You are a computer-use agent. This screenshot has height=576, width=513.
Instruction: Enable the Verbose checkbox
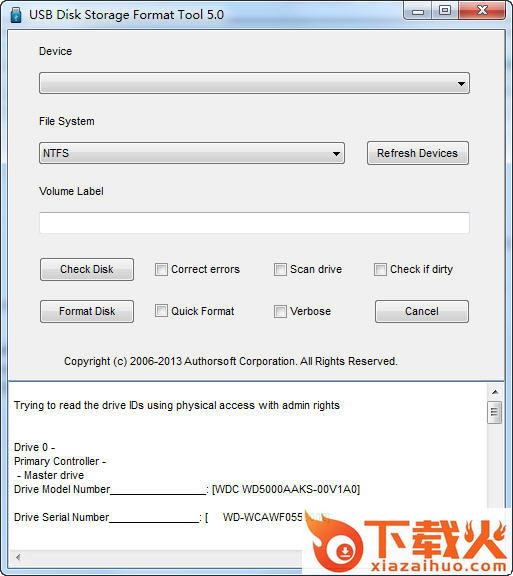pos(280,312)
